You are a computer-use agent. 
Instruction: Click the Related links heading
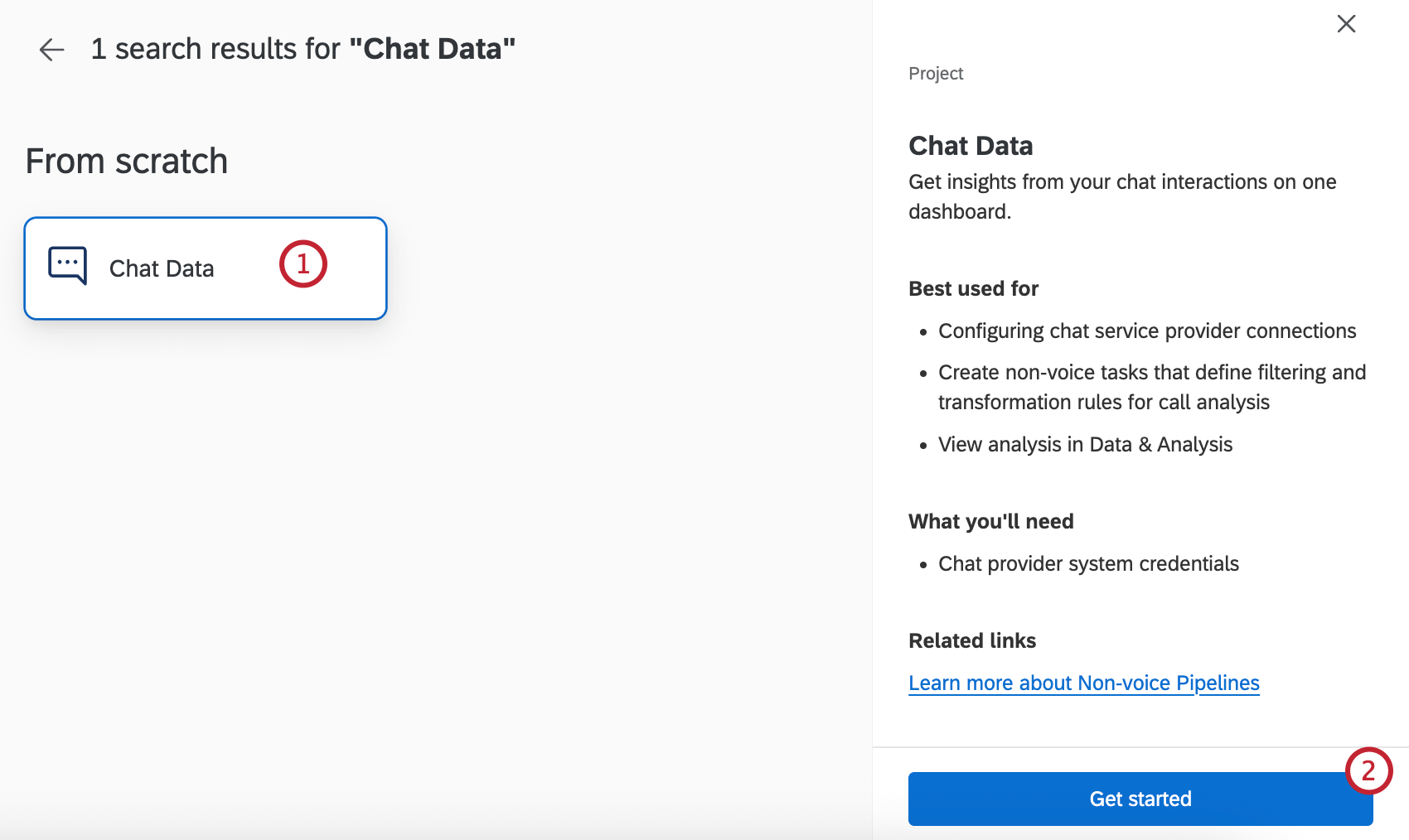pos(971,640)
